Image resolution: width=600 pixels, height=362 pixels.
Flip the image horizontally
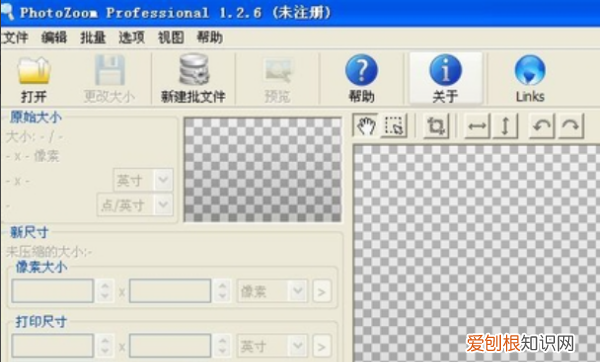click(477, 126)
